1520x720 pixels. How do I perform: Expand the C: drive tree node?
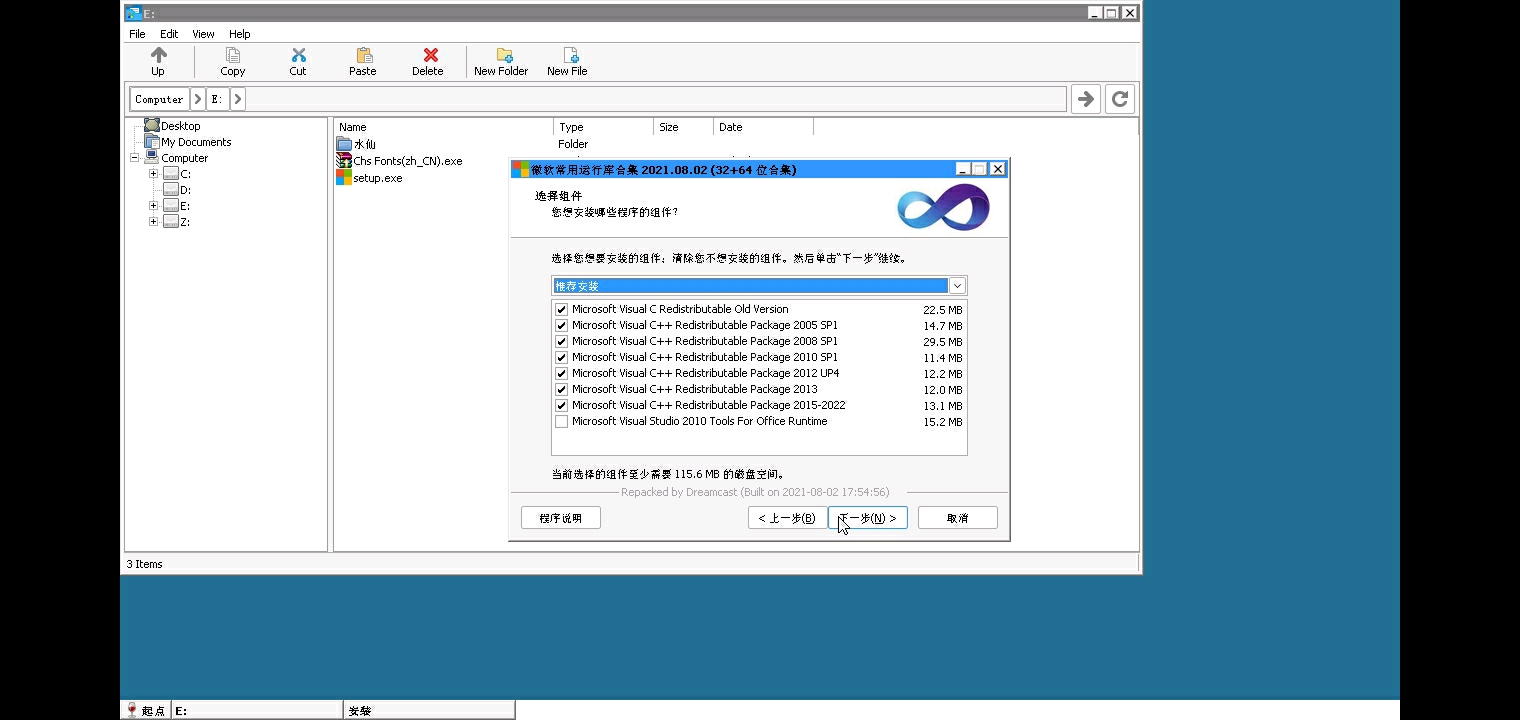click(153, 174)
